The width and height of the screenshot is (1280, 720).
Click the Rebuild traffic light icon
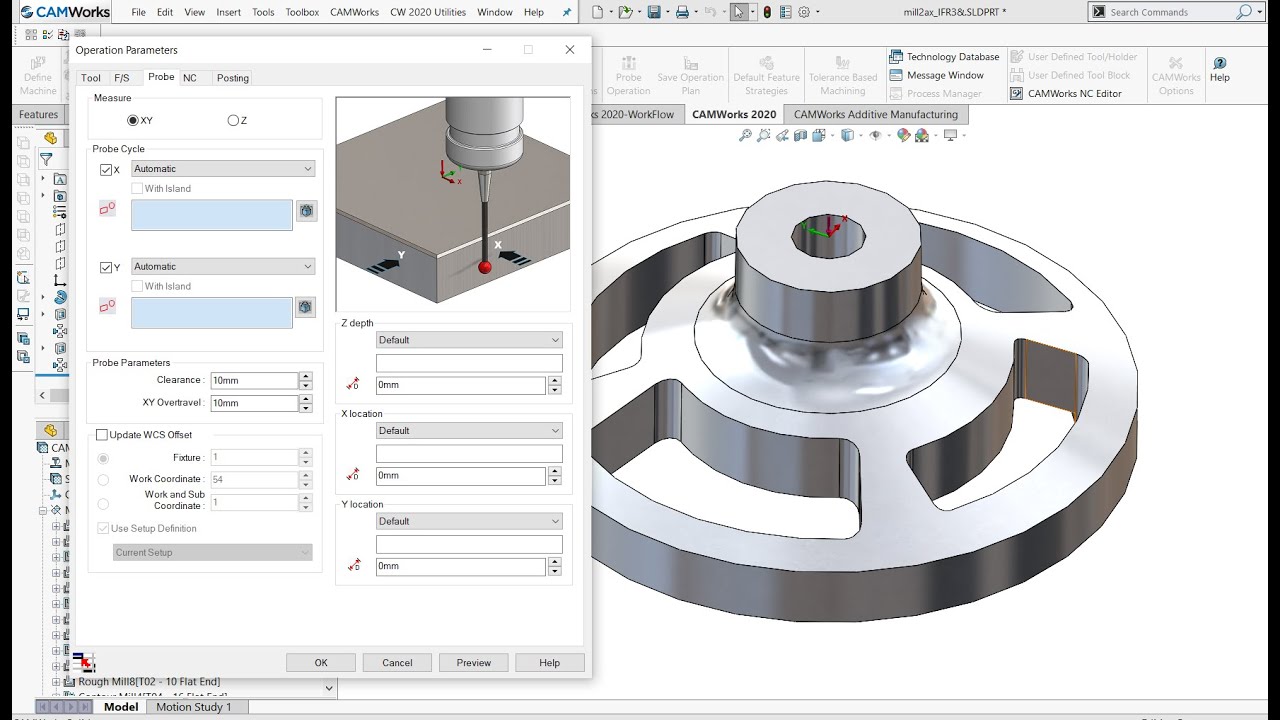coord(767,12)
